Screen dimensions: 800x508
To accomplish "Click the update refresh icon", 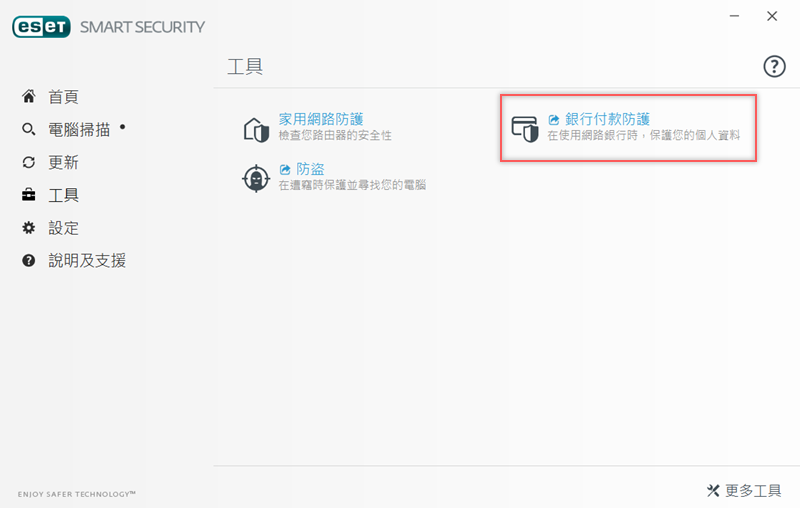I will point(29,163).
